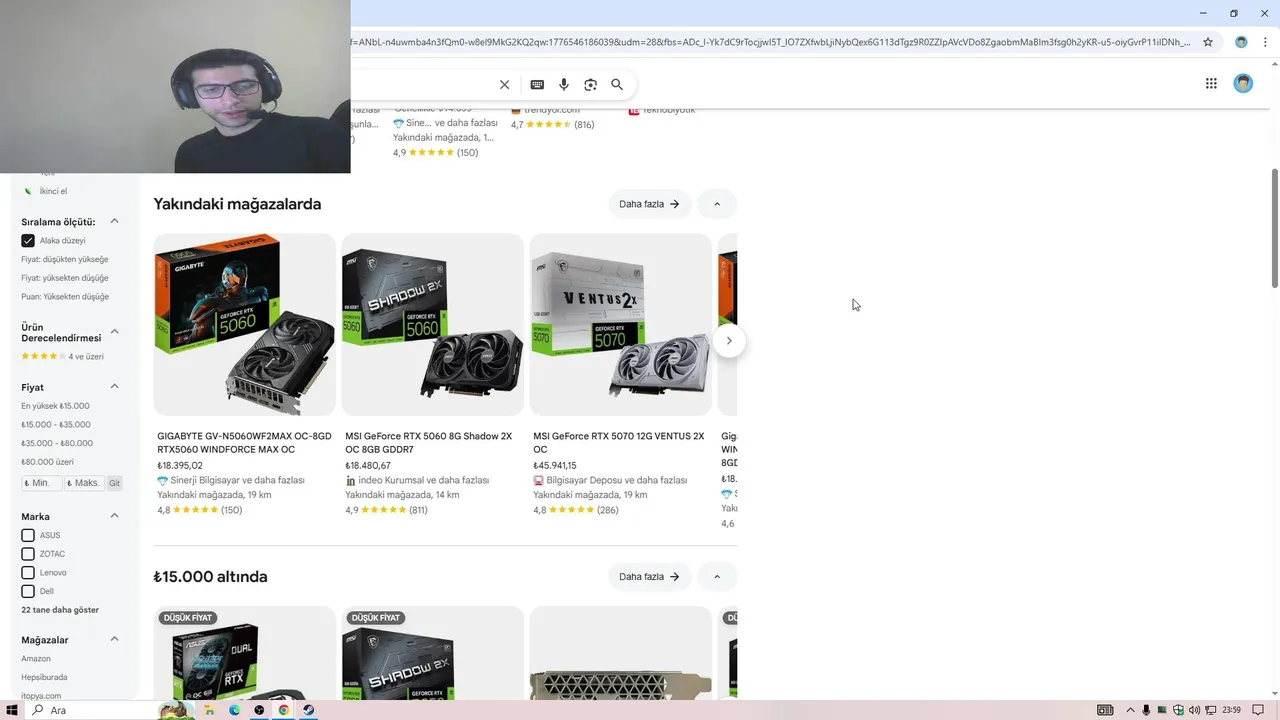The image size is (1280, 720).
Task: Open the on-screen keyboard input tool
Action: point(537,85)
